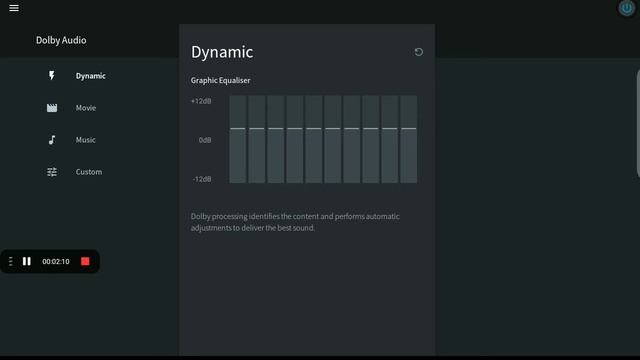Screen dimensions: 640x360
Task: Click the Music note icon
Action: pyautogui.click(x=52, y=140)
